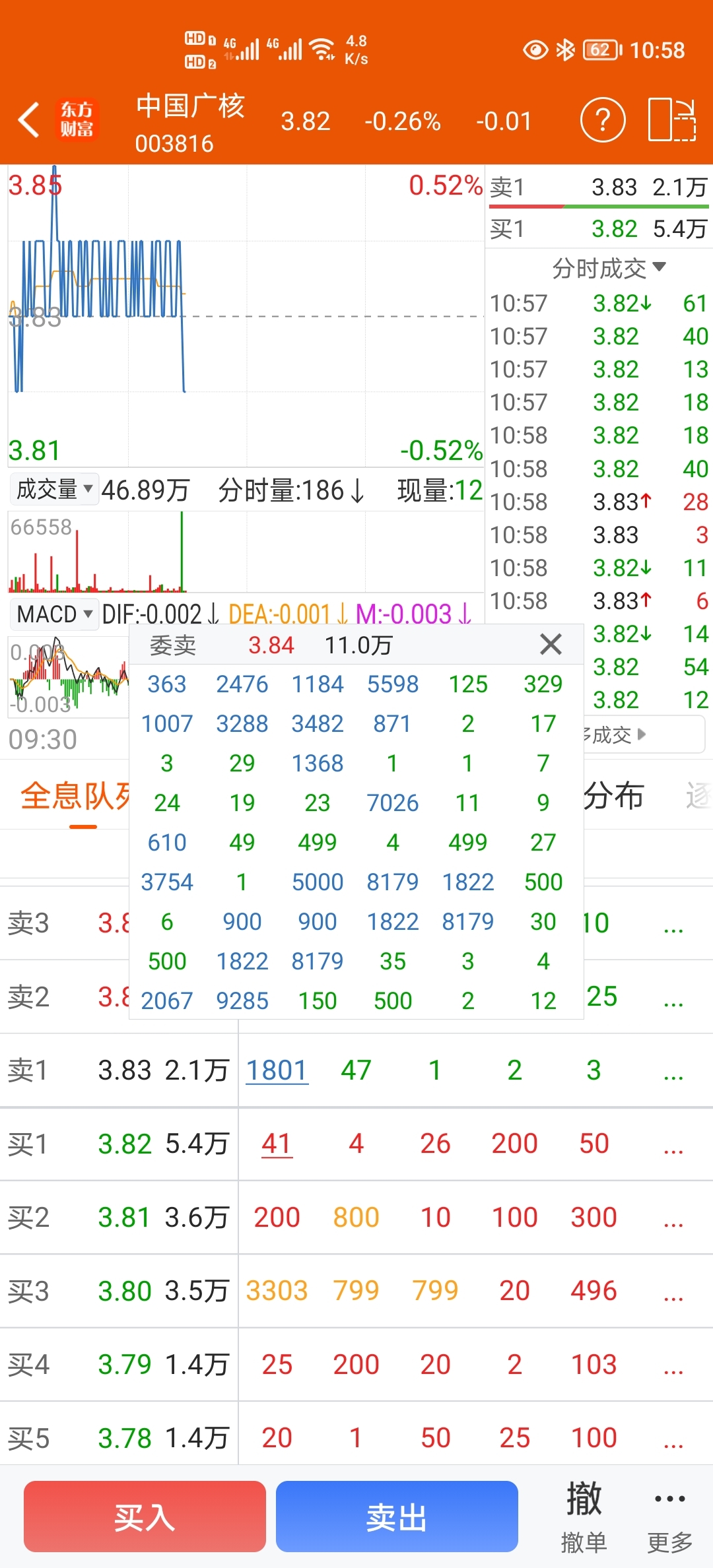Tap sell-1 queue order 1801
Screen dimensions: 713x1568
(277, 1070)
